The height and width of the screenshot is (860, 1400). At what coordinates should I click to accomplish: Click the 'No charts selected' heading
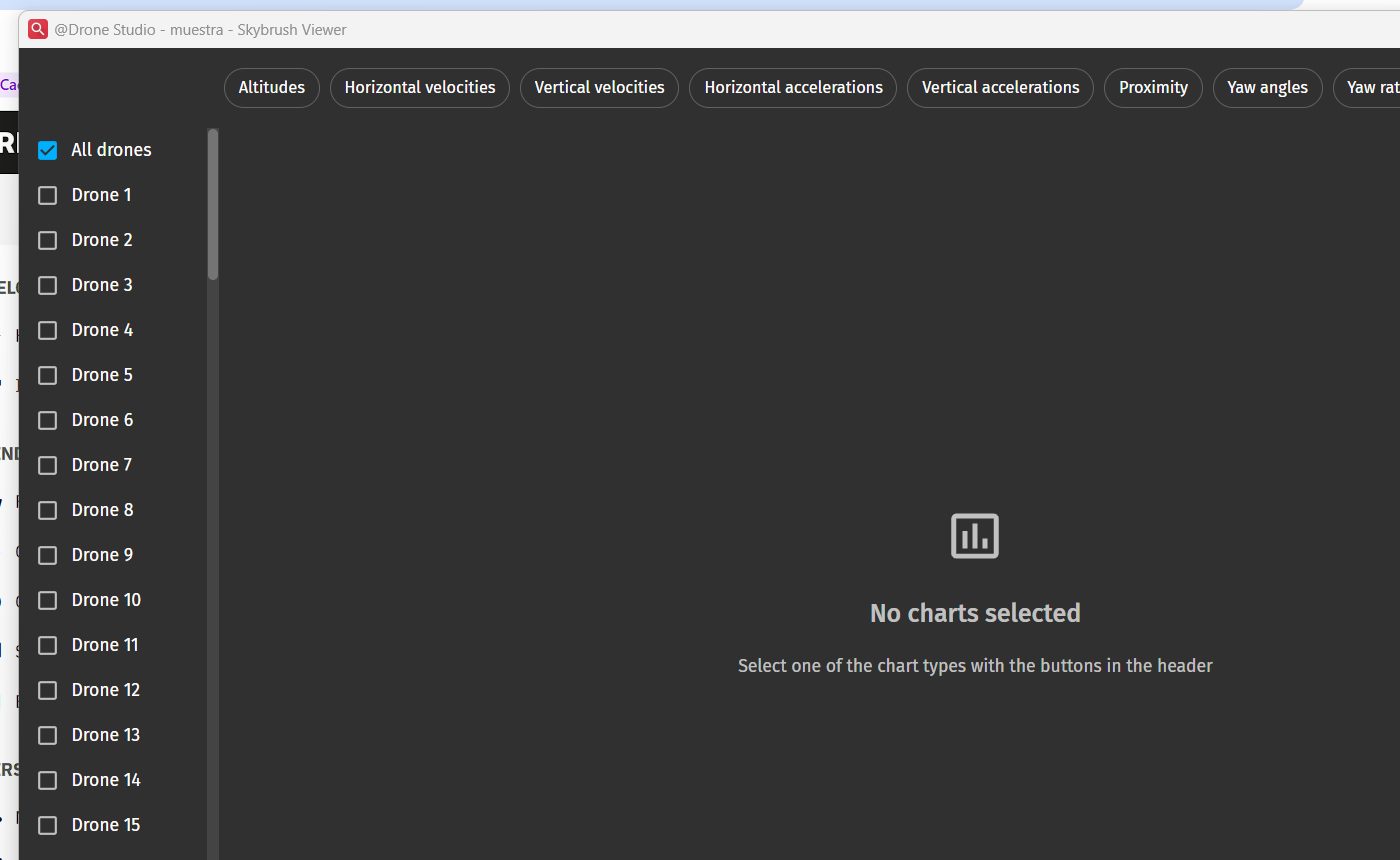975,613
